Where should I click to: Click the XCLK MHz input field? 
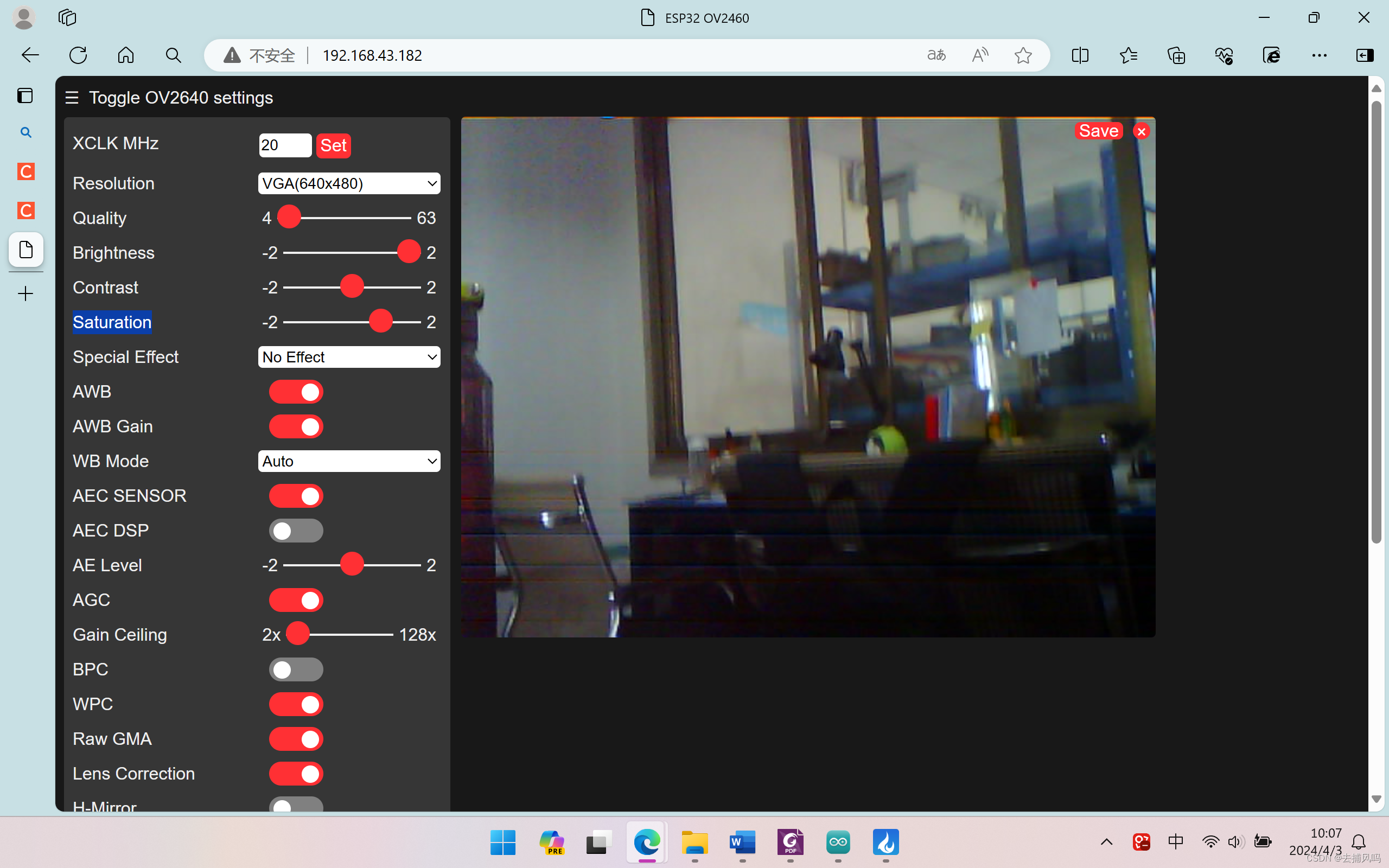[285, 145]
